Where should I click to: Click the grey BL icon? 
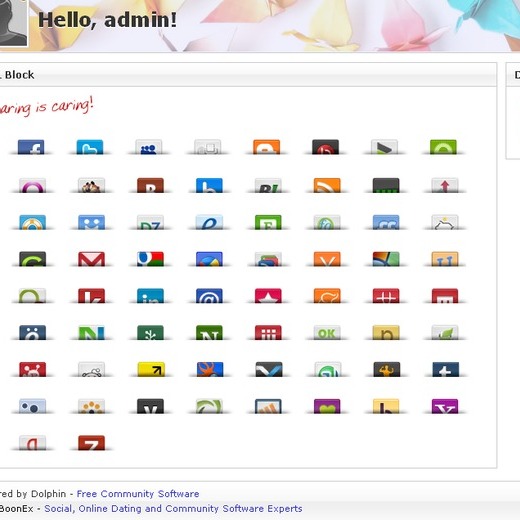coord(268,185)
